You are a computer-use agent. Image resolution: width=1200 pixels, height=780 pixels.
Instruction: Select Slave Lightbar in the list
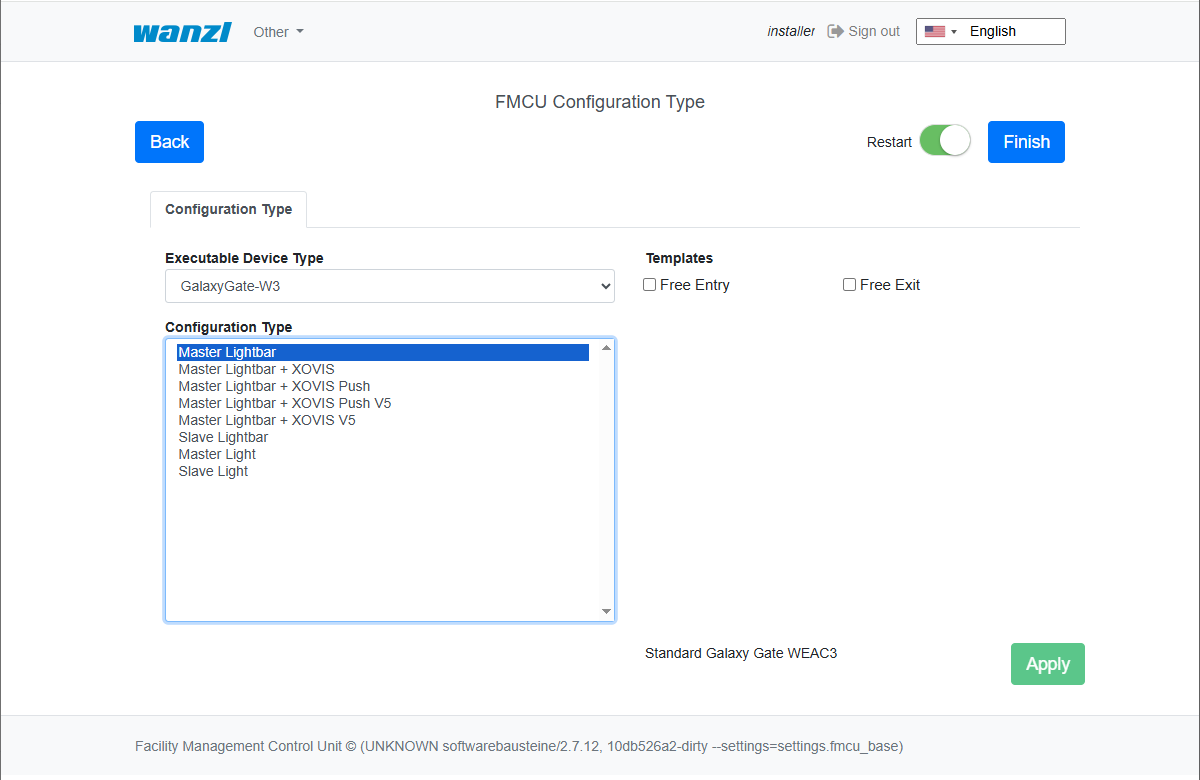[x=223, y=437]
